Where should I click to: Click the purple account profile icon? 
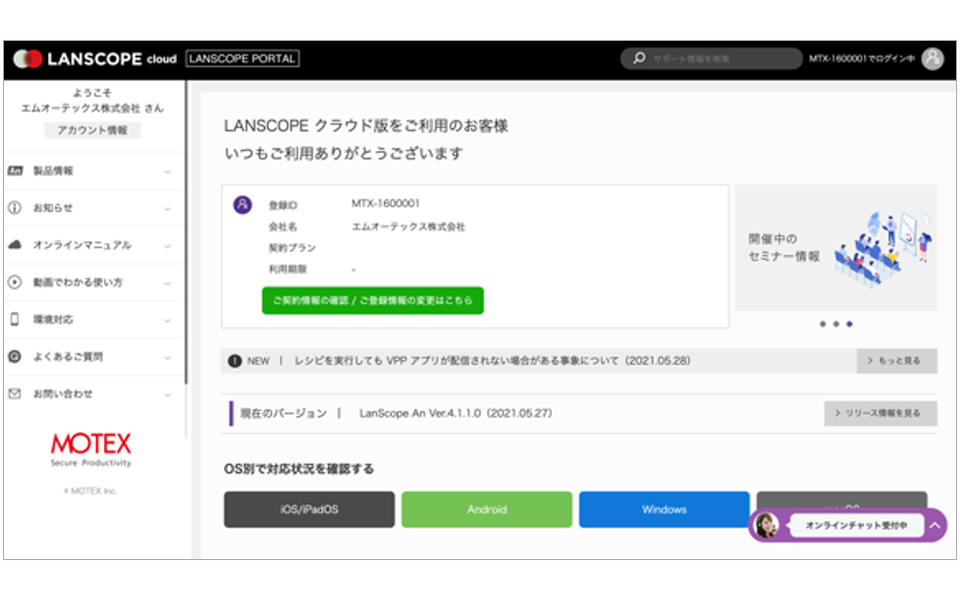coord(242,204)
